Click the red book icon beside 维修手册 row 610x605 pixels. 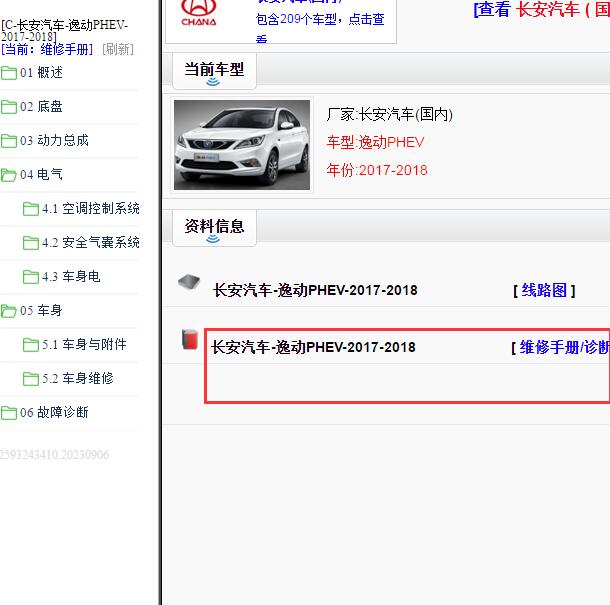tap(190, 339)
